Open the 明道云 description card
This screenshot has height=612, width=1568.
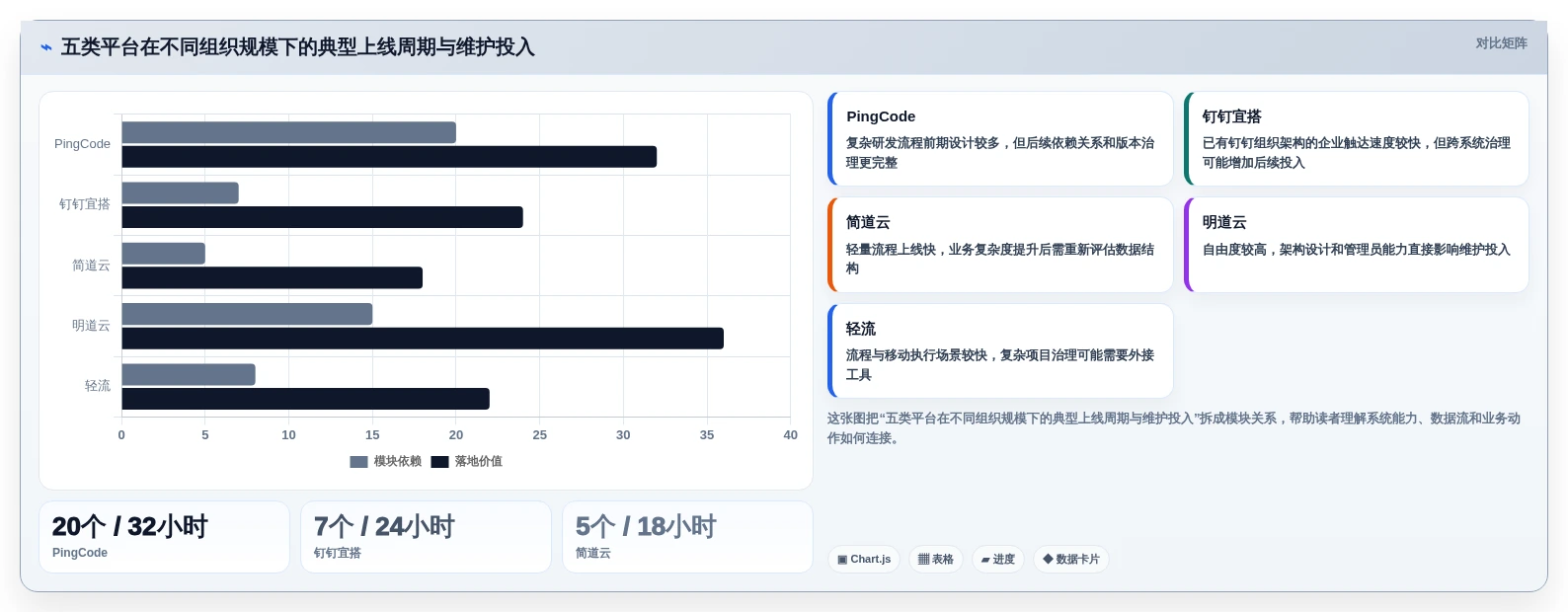(x=1356, y=245)
